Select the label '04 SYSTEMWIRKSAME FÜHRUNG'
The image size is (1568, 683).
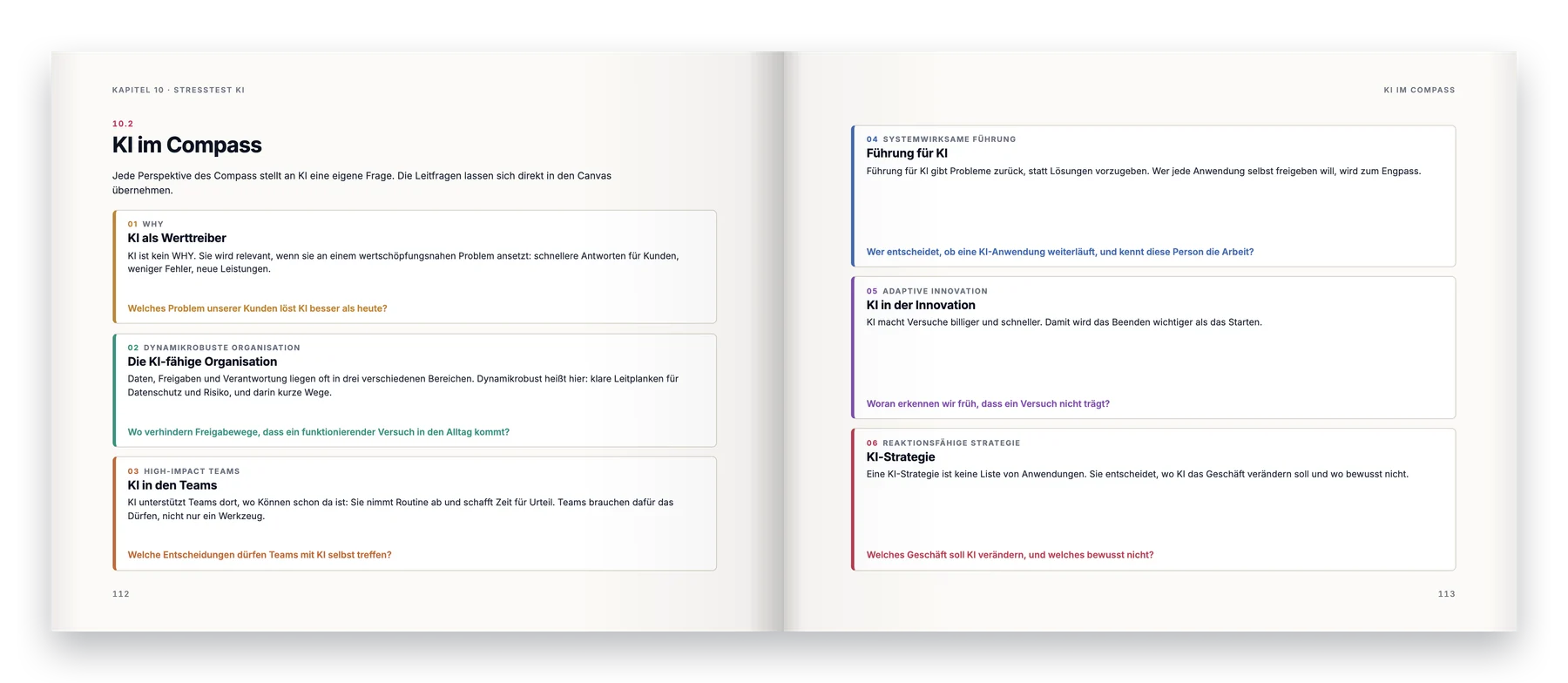pos(941,139)
